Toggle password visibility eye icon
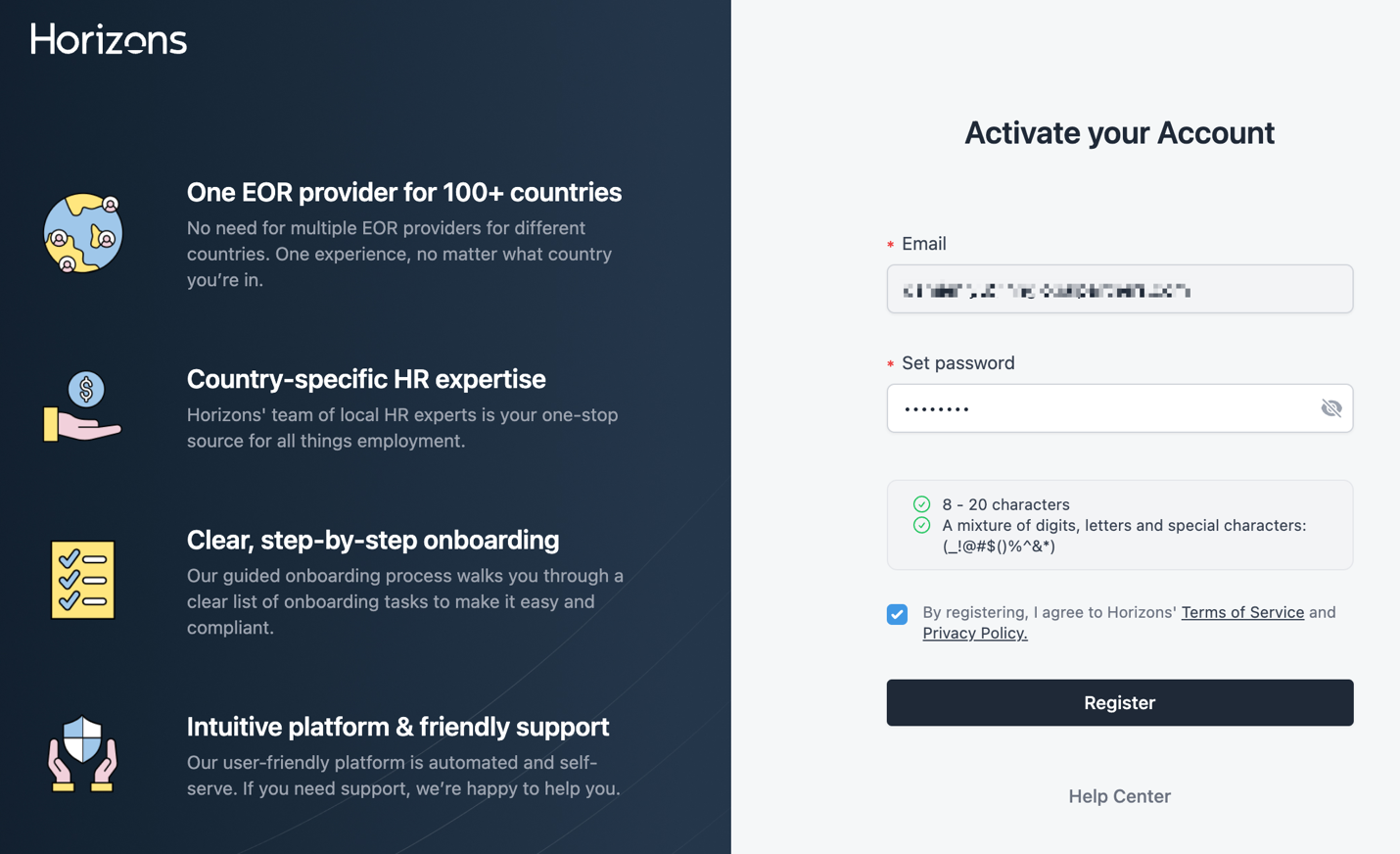Image resolution: width=1400 pixels, height=854 pixels. [x=1330, y=408]
